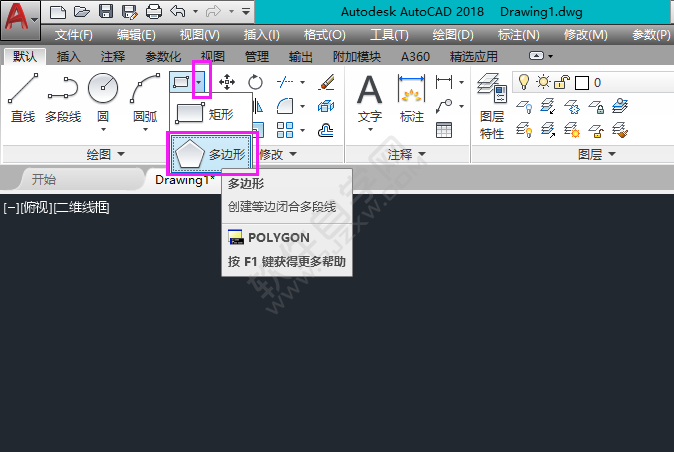Open the Fillet tool dropdown arrow

click(302, 106)
